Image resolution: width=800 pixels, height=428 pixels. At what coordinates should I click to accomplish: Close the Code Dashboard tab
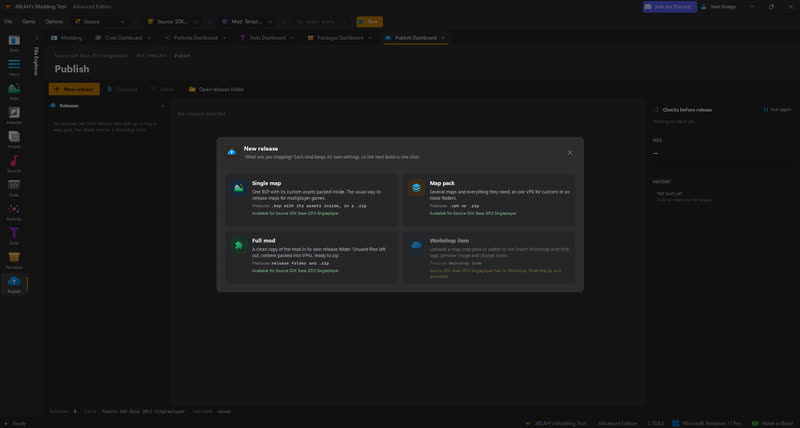click(149, 38)
